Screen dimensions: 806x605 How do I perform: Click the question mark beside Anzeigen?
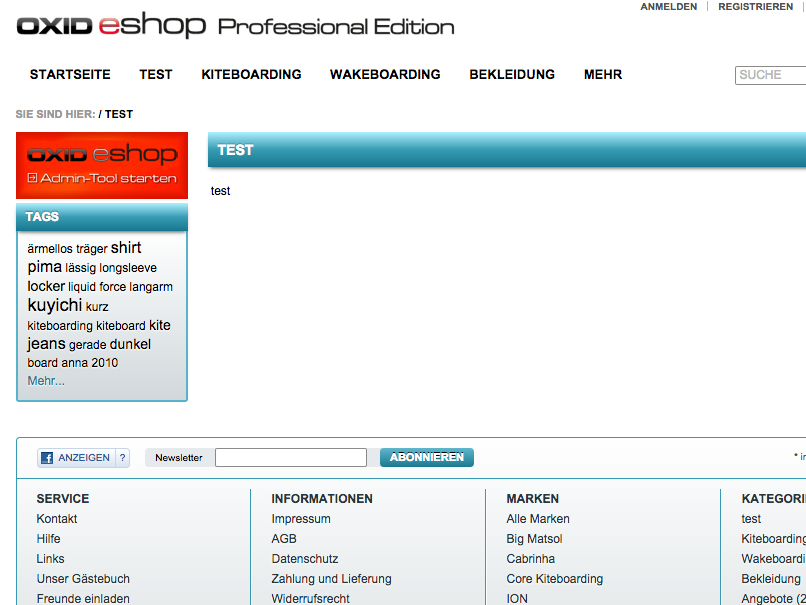[x=123, y=458]
